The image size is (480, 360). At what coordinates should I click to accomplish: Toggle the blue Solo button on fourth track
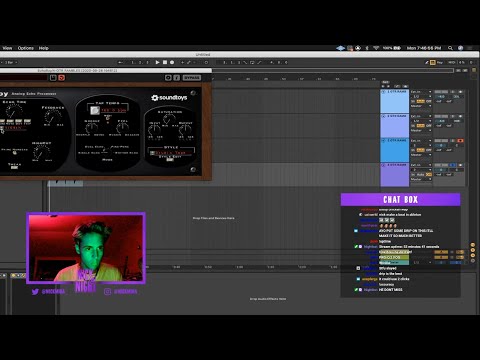[x=453, y=165]
